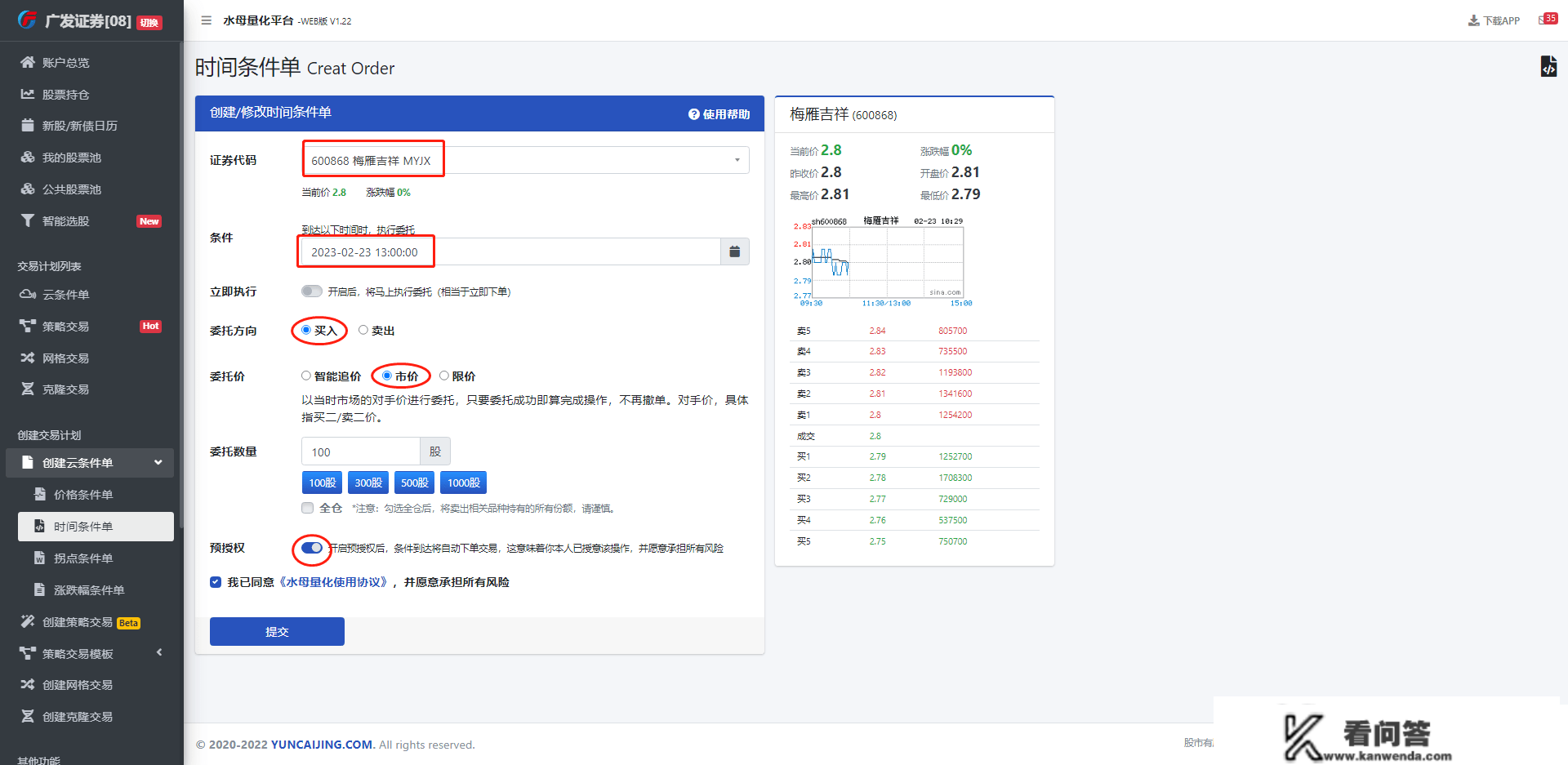
Task: Click the file icon next to 价格条件单
Action: (x=39, y=494)
